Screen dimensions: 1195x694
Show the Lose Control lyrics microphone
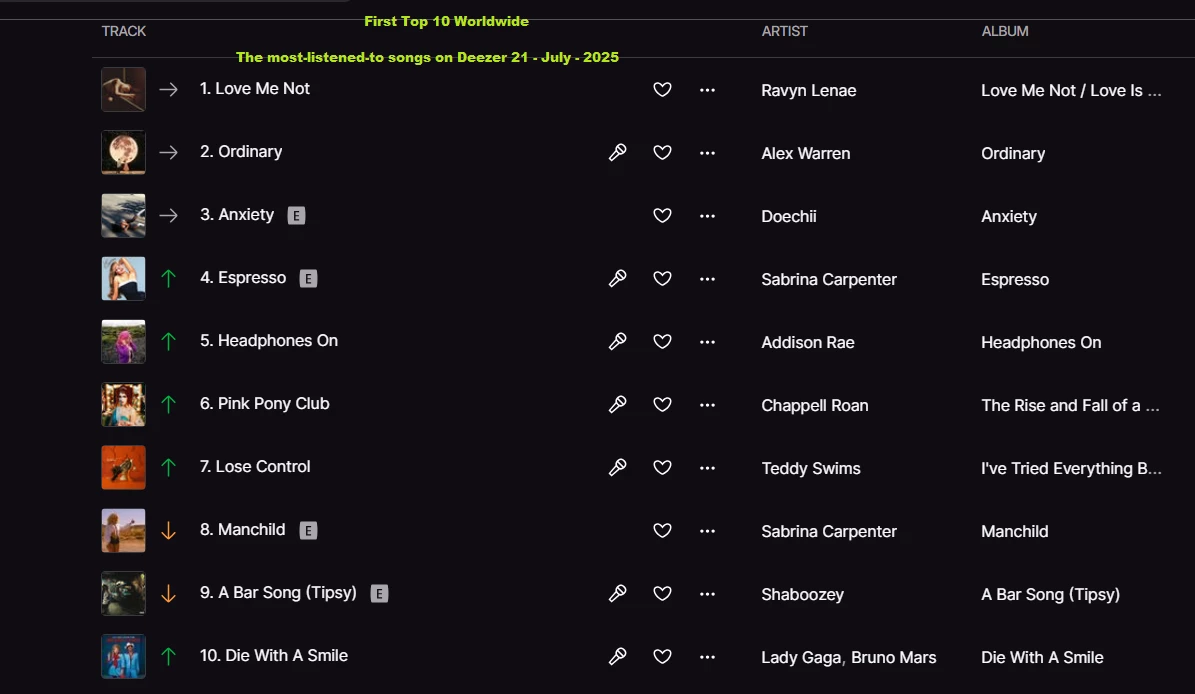618,467
